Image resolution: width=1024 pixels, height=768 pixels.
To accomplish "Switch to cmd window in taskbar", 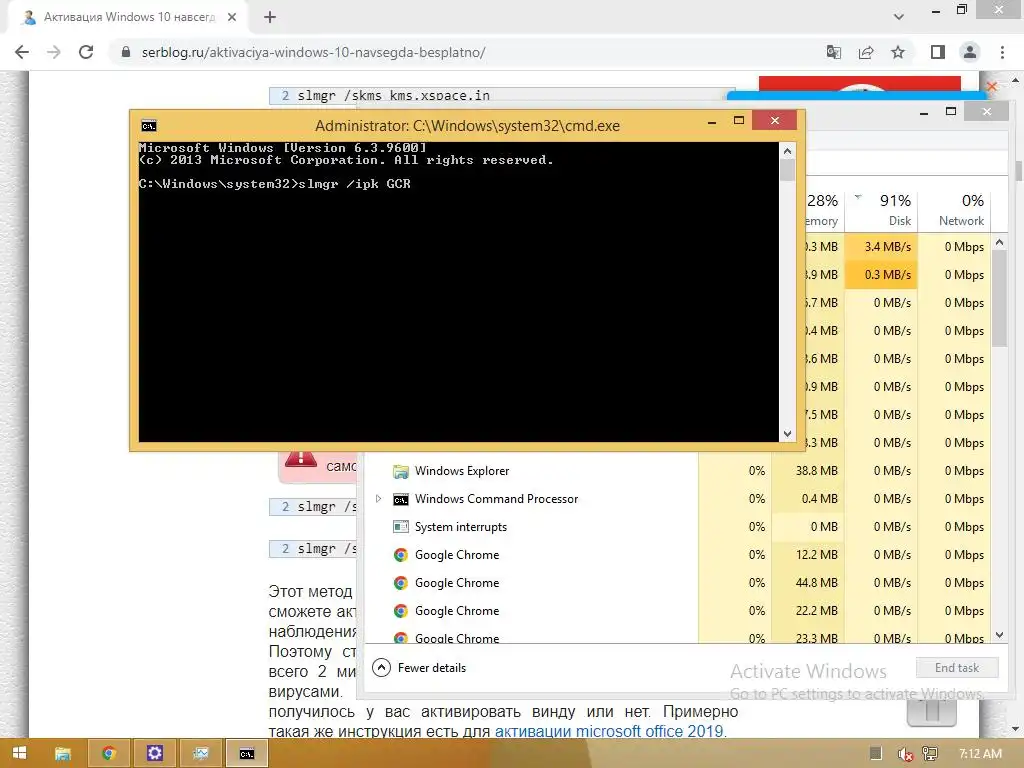I will (247, 754).
